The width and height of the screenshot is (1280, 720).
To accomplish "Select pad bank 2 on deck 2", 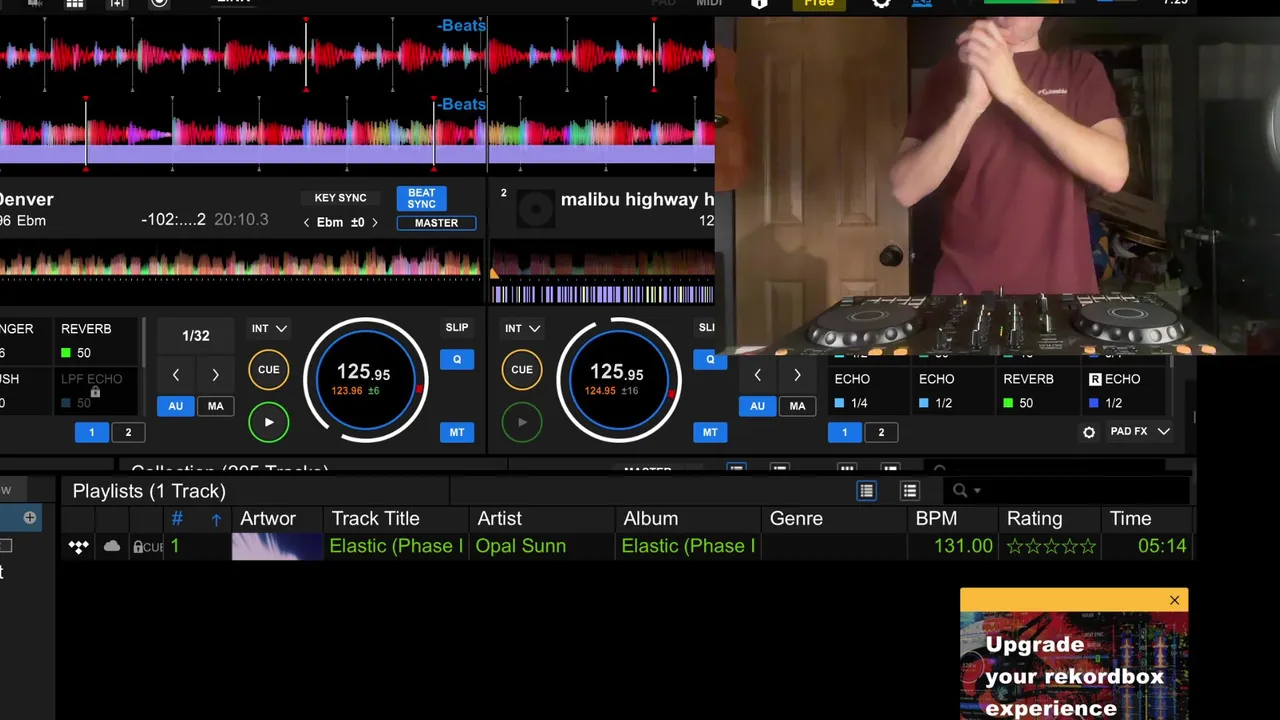I will click(x=881, y=432).
